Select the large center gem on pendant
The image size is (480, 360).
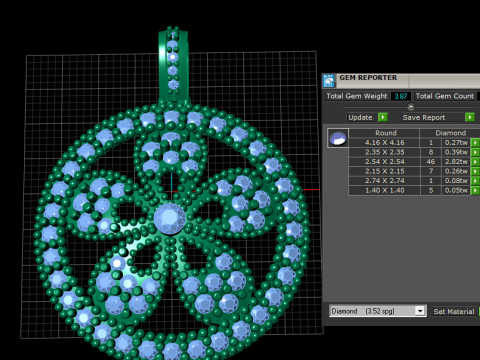[x=169, y=218]
